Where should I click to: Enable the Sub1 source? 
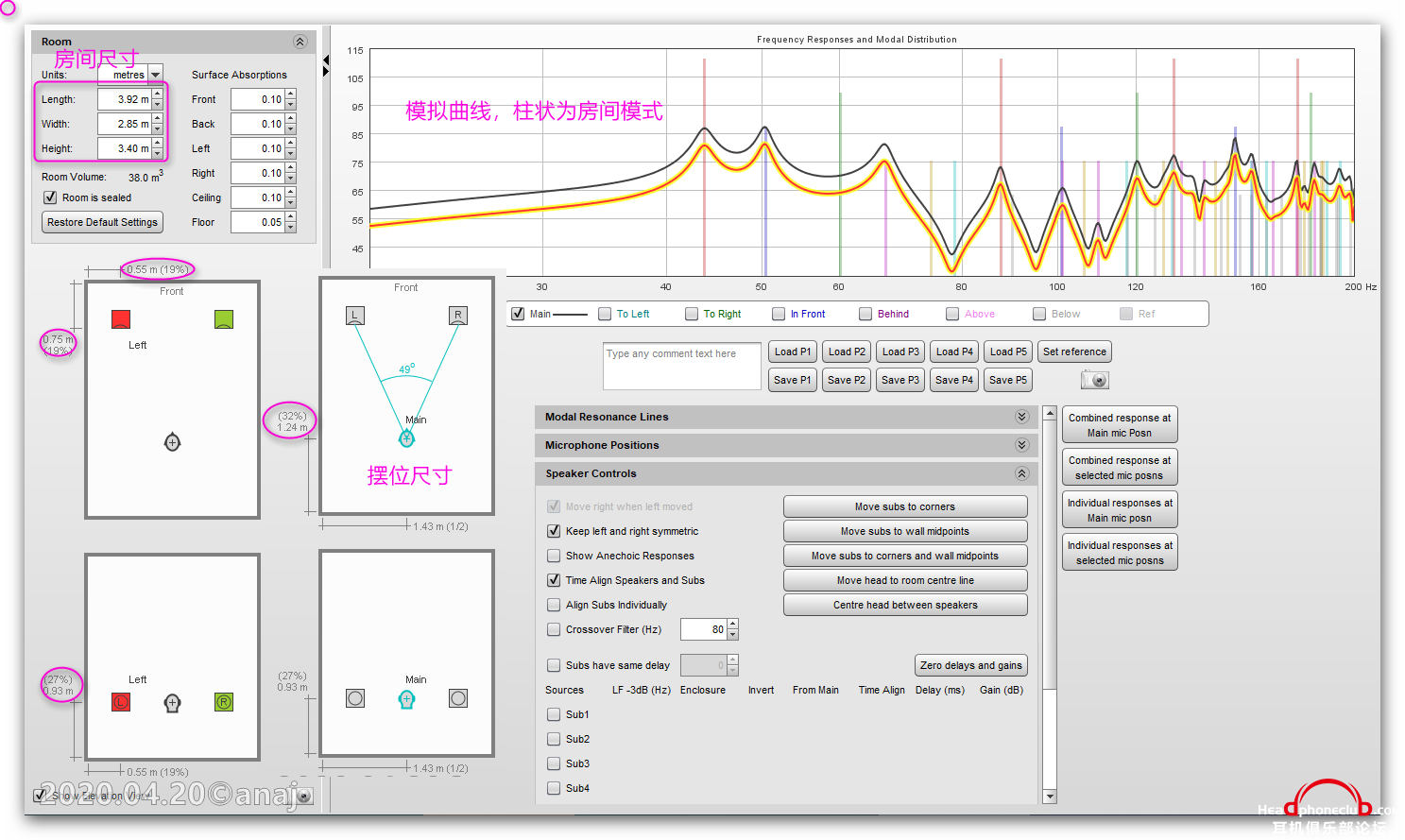tap(554, 714)
